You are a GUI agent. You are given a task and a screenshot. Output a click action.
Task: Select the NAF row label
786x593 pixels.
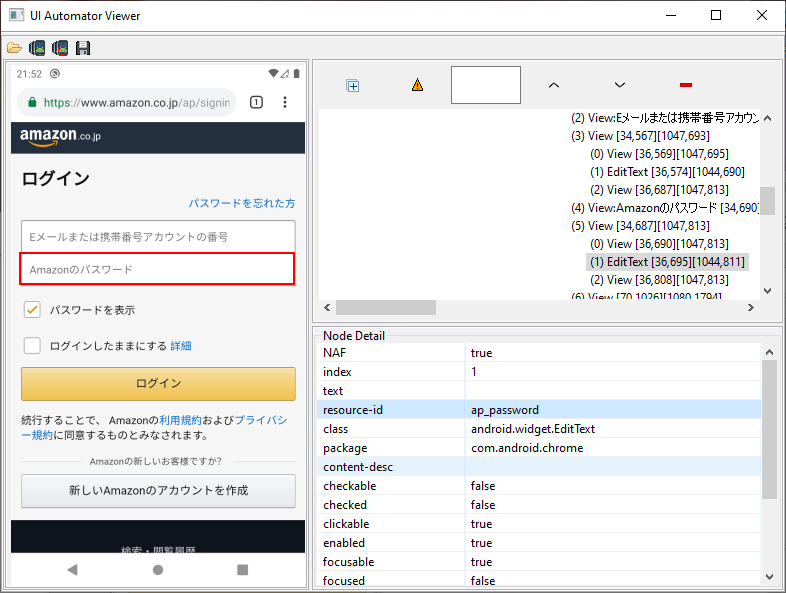click(x=334, y=352)
